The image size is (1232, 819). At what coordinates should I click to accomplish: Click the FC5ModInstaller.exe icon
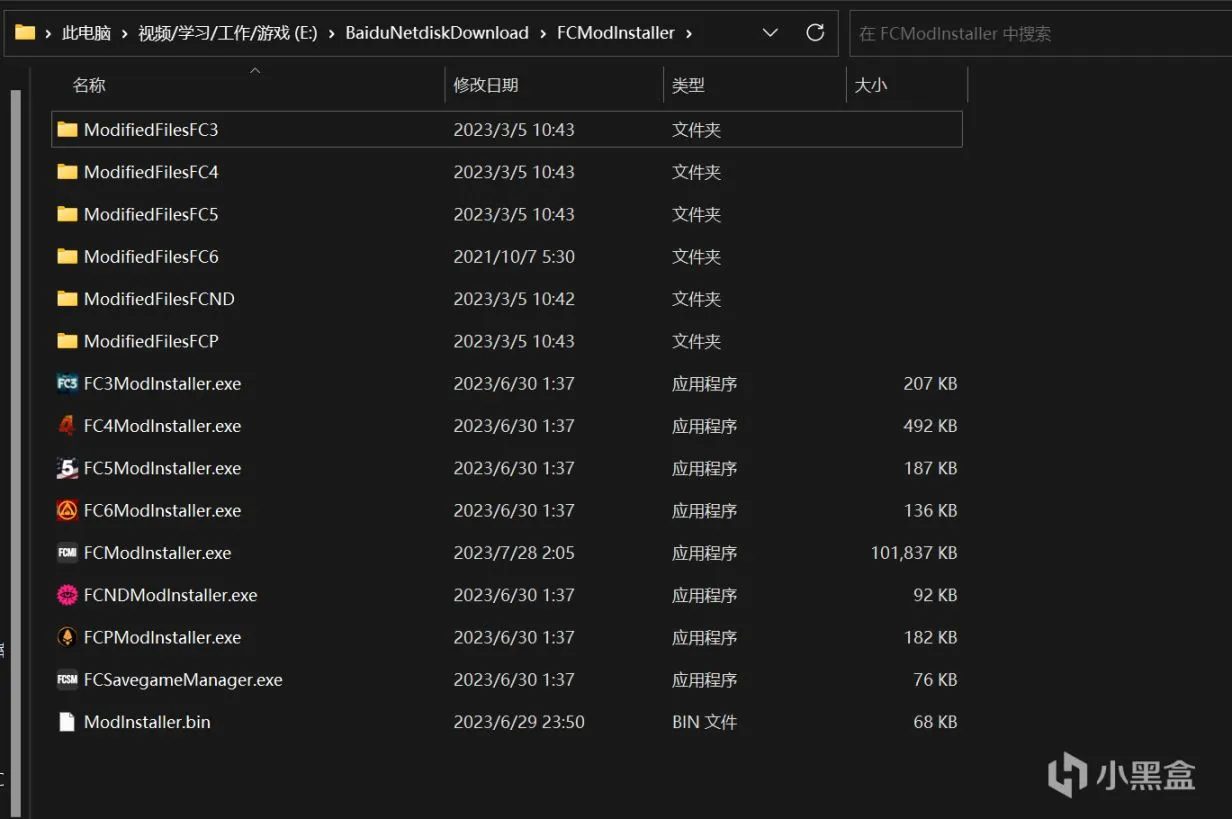click(x=67, y=468)
